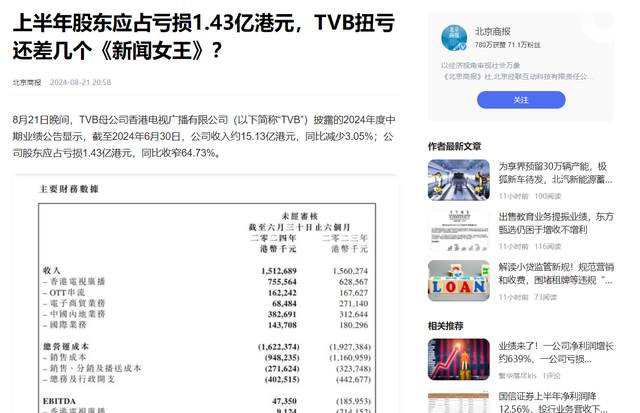Click the 中国内地业务 value 382,691
640x413 pixels.
point(282,314)
